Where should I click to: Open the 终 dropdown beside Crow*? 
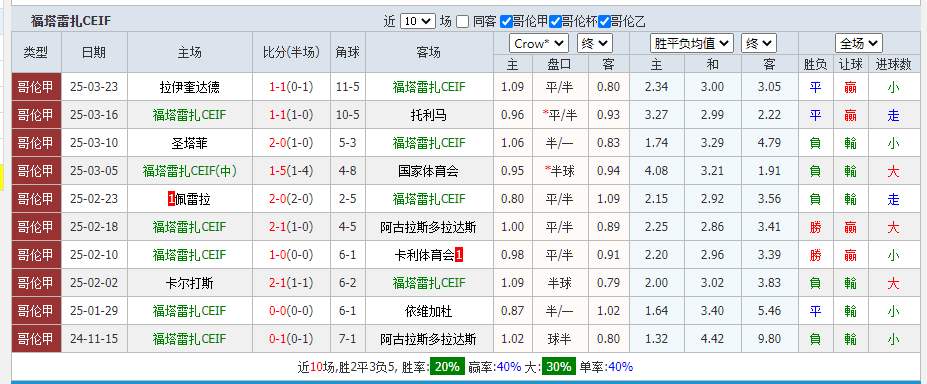pyautogui.click(x=595, y=44)
